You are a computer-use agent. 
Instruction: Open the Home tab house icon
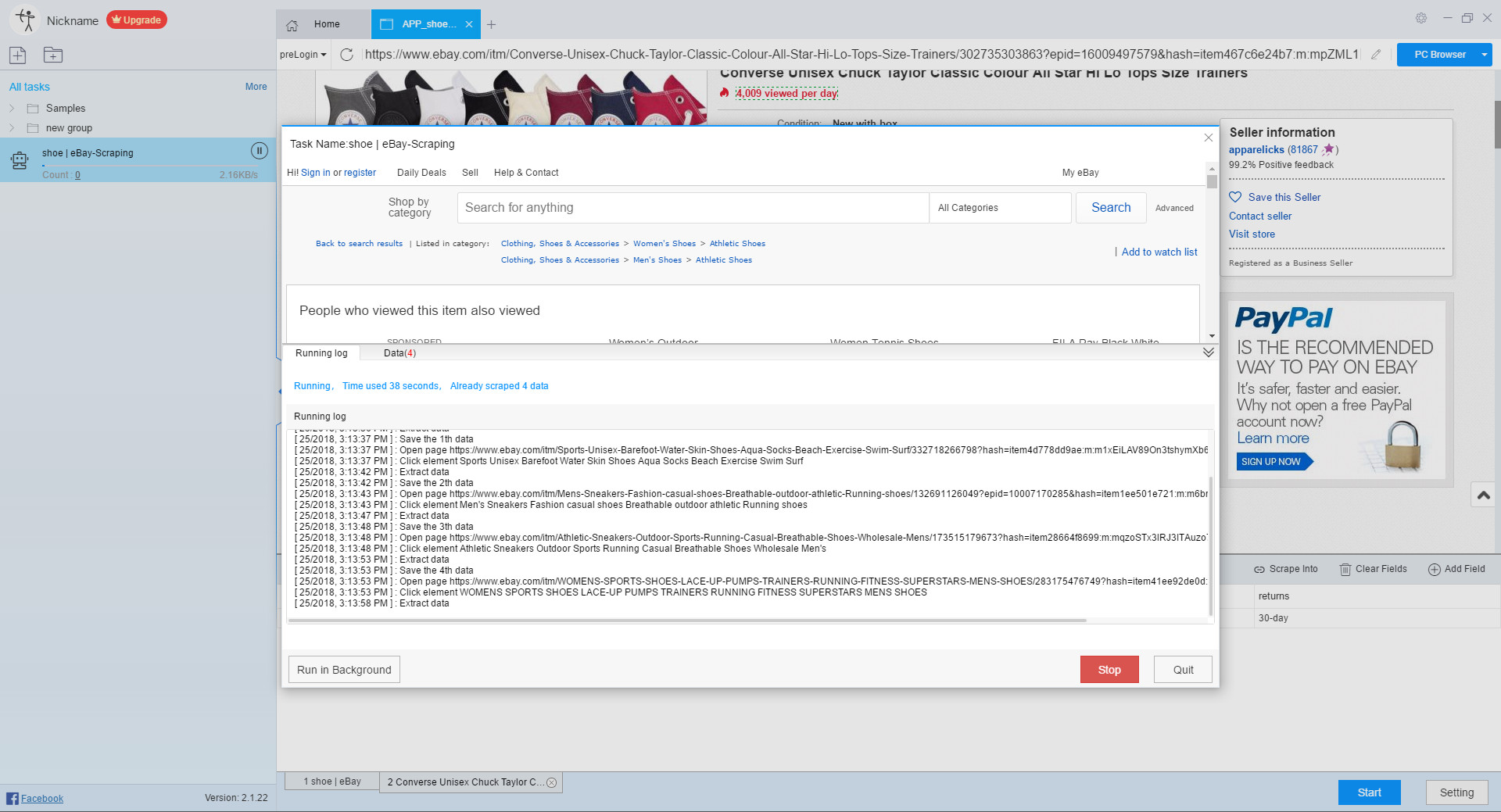click(x=292, y=25)
